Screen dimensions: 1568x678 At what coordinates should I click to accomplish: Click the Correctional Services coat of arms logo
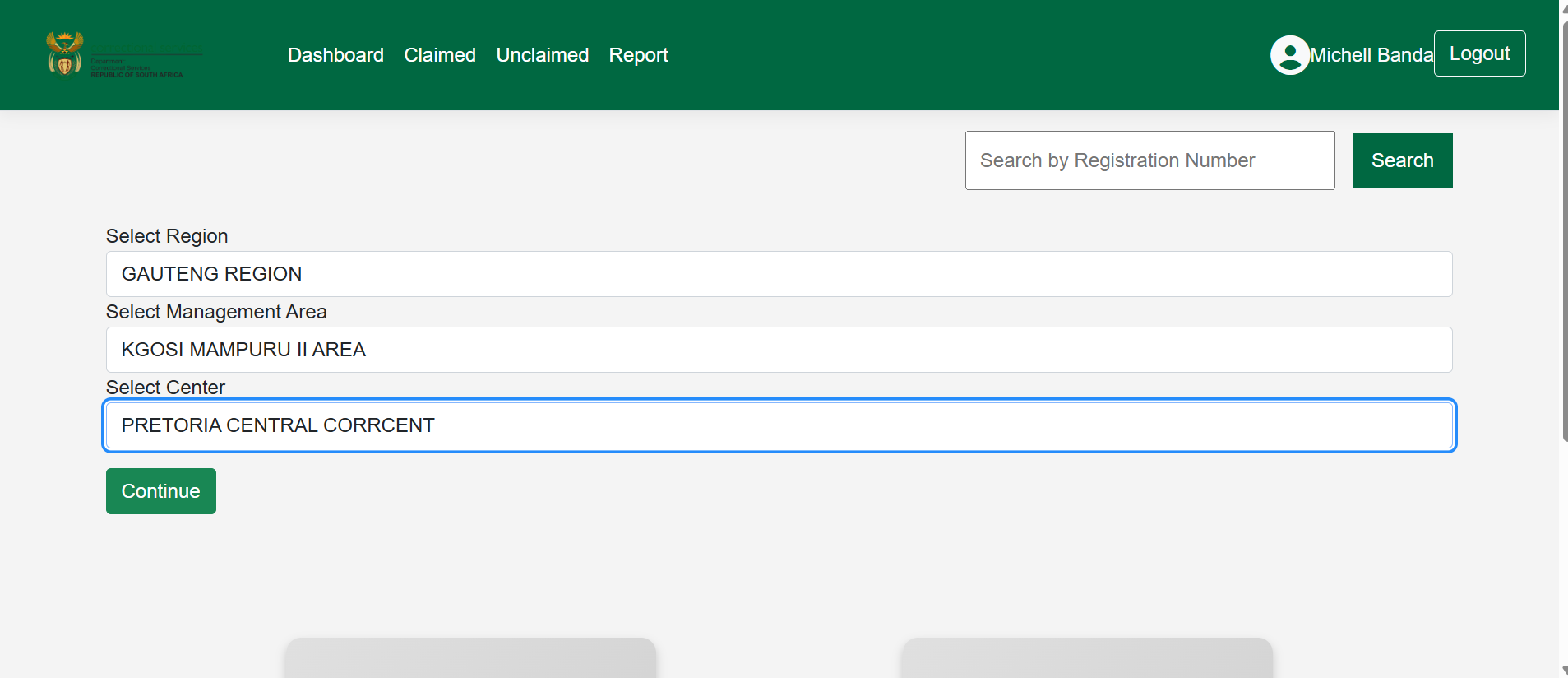(x=65, y=54)
